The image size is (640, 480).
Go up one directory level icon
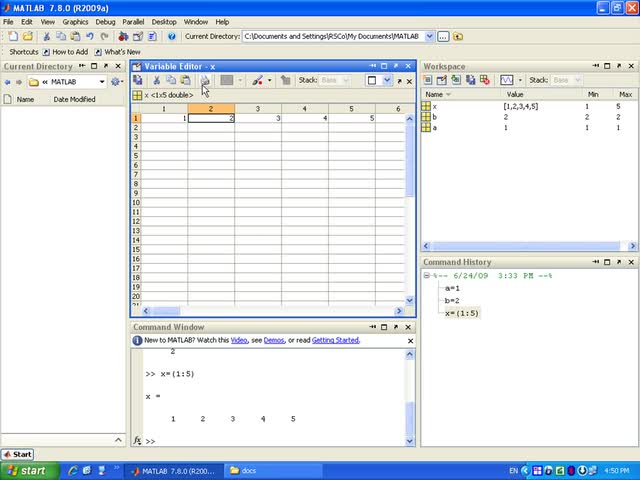click(458, 36)
